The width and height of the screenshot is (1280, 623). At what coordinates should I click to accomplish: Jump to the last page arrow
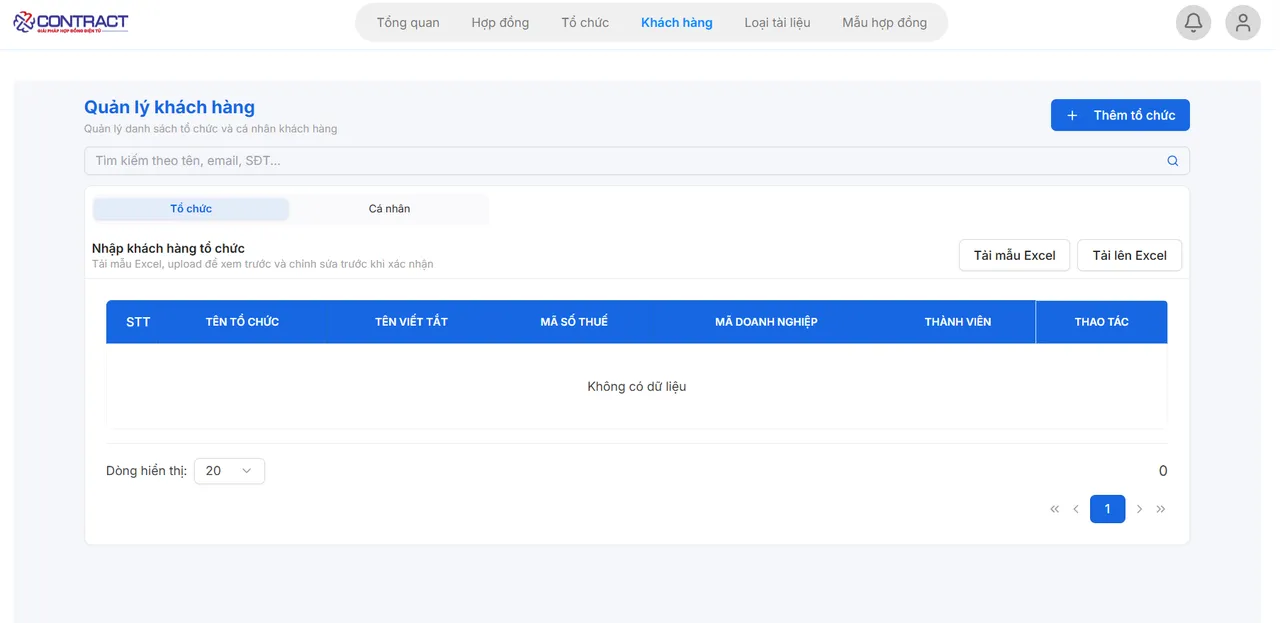pyautogui.click(x=1161, y=509)
